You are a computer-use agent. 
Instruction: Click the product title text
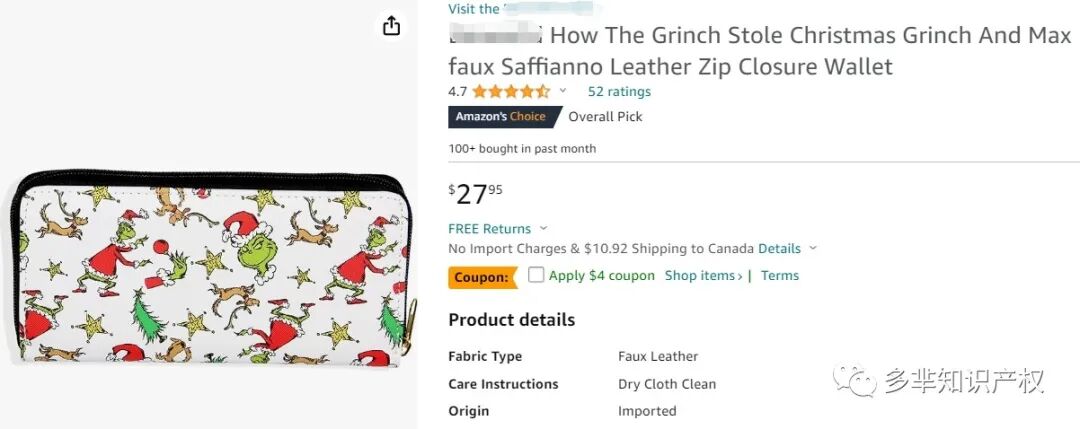click(760, 51)
